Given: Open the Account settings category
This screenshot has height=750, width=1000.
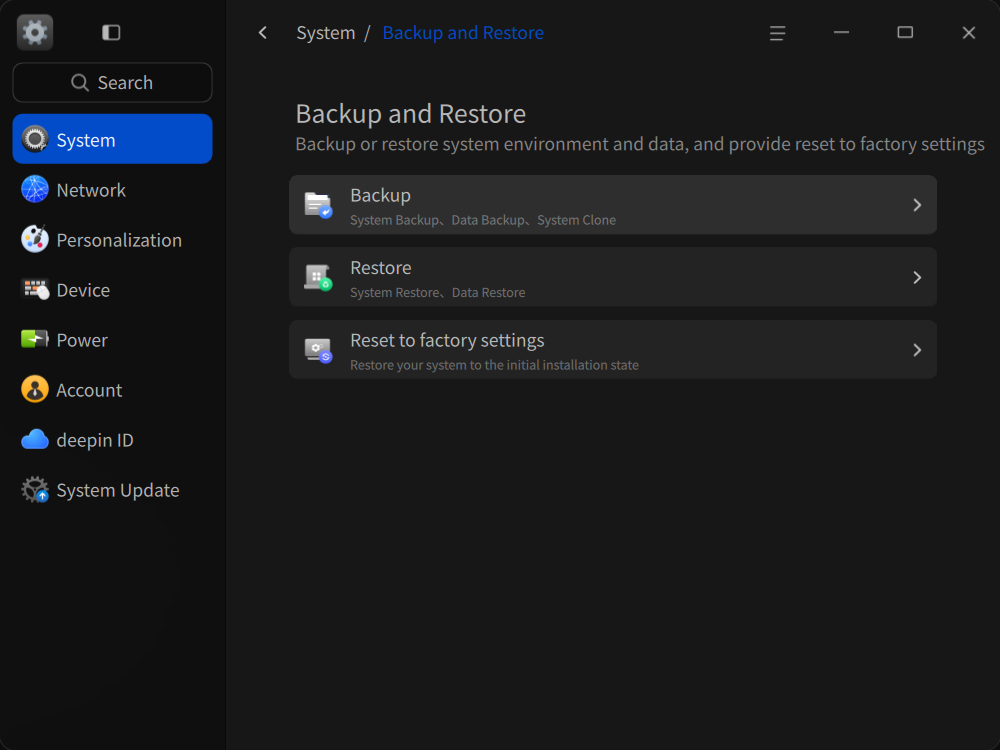Looking at the screenshot, I should (112, 390).
